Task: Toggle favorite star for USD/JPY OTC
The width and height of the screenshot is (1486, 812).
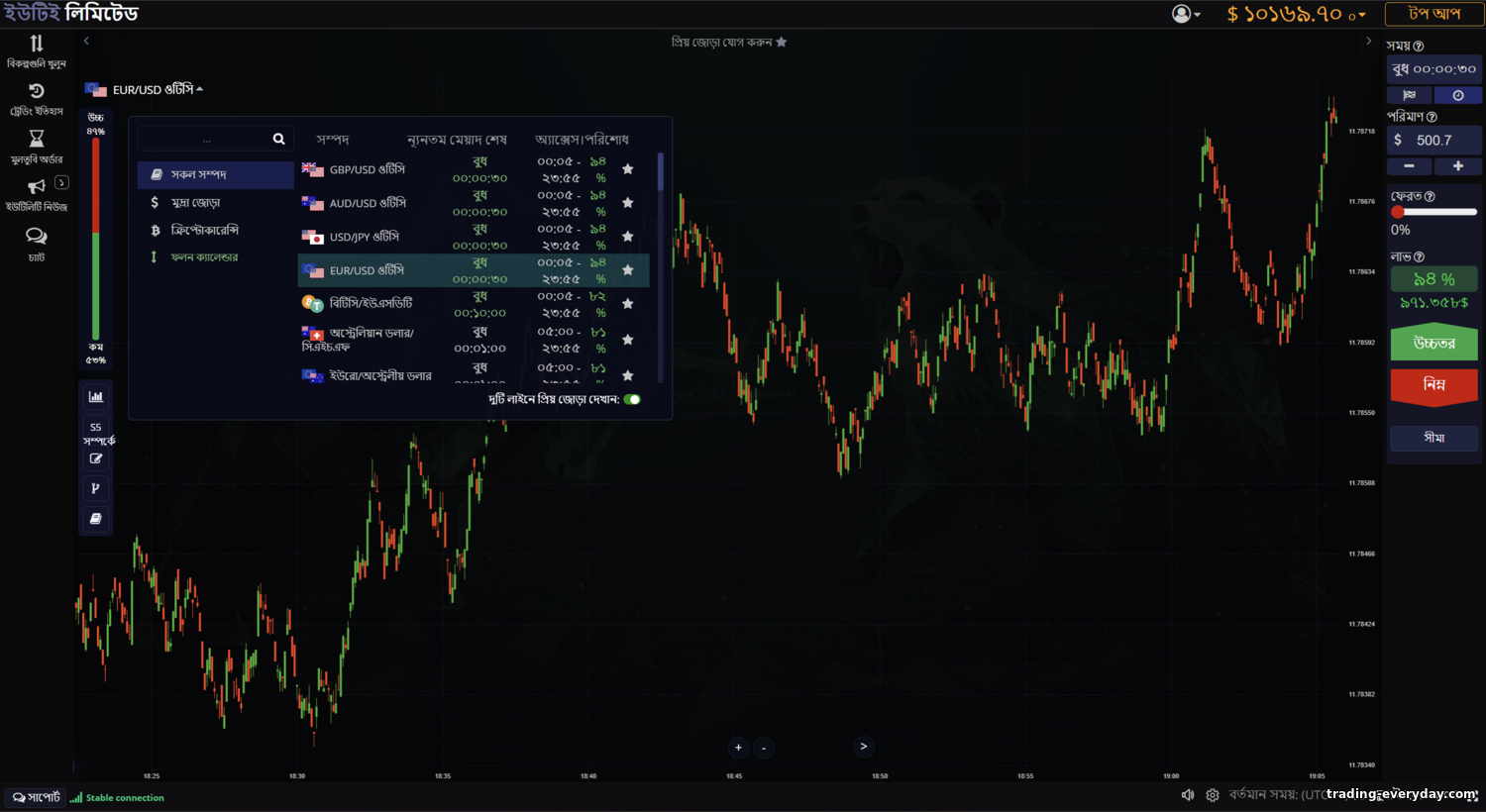Action: [628, 237]
